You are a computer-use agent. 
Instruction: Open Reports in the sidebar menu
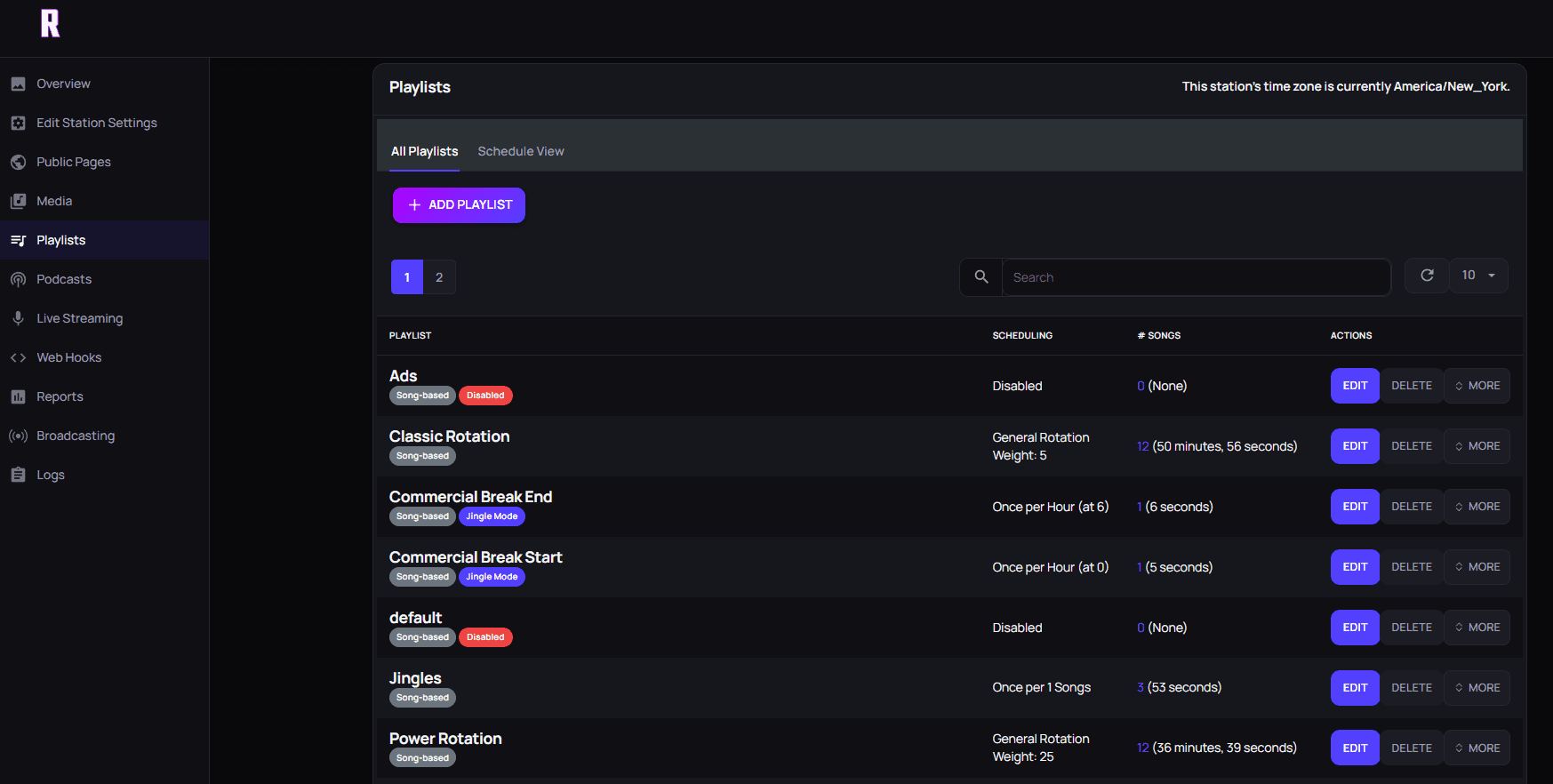[104, 396]
